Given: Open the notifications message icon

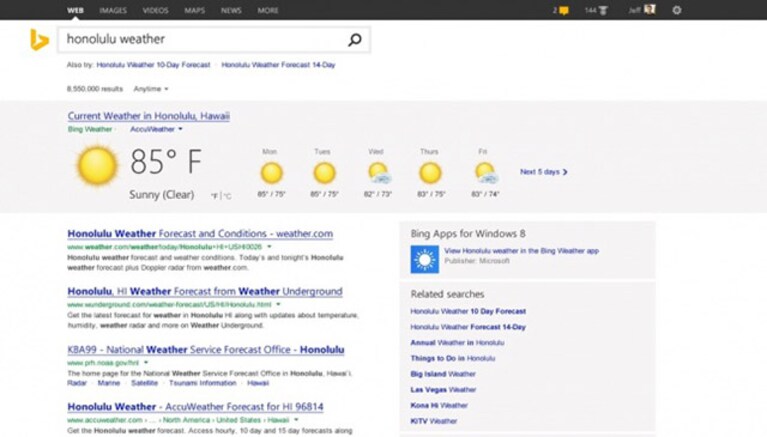Looking at the screenshot, I should coord(564,10).
